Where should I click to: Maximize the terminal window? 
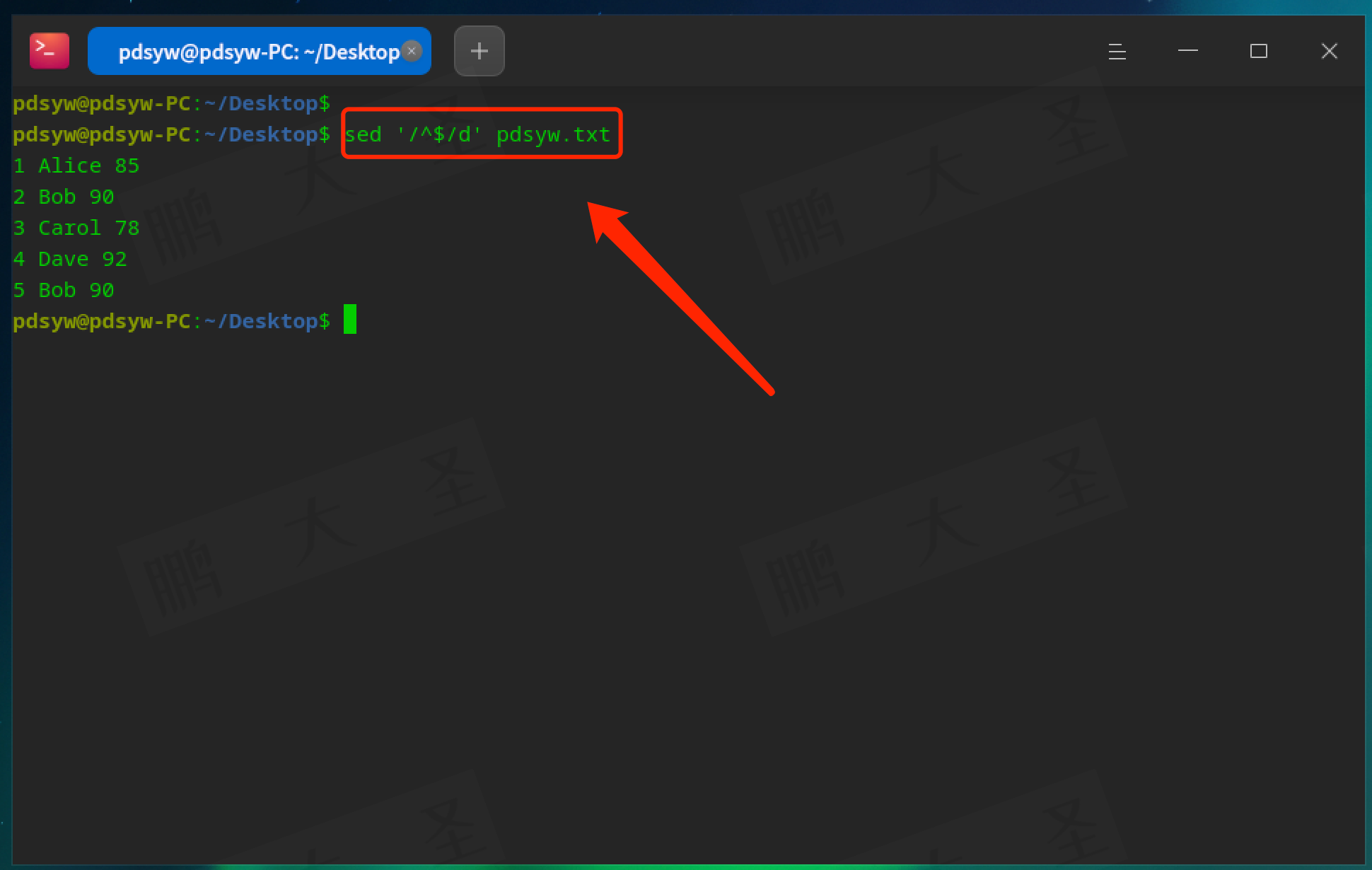coord(1258,51)
